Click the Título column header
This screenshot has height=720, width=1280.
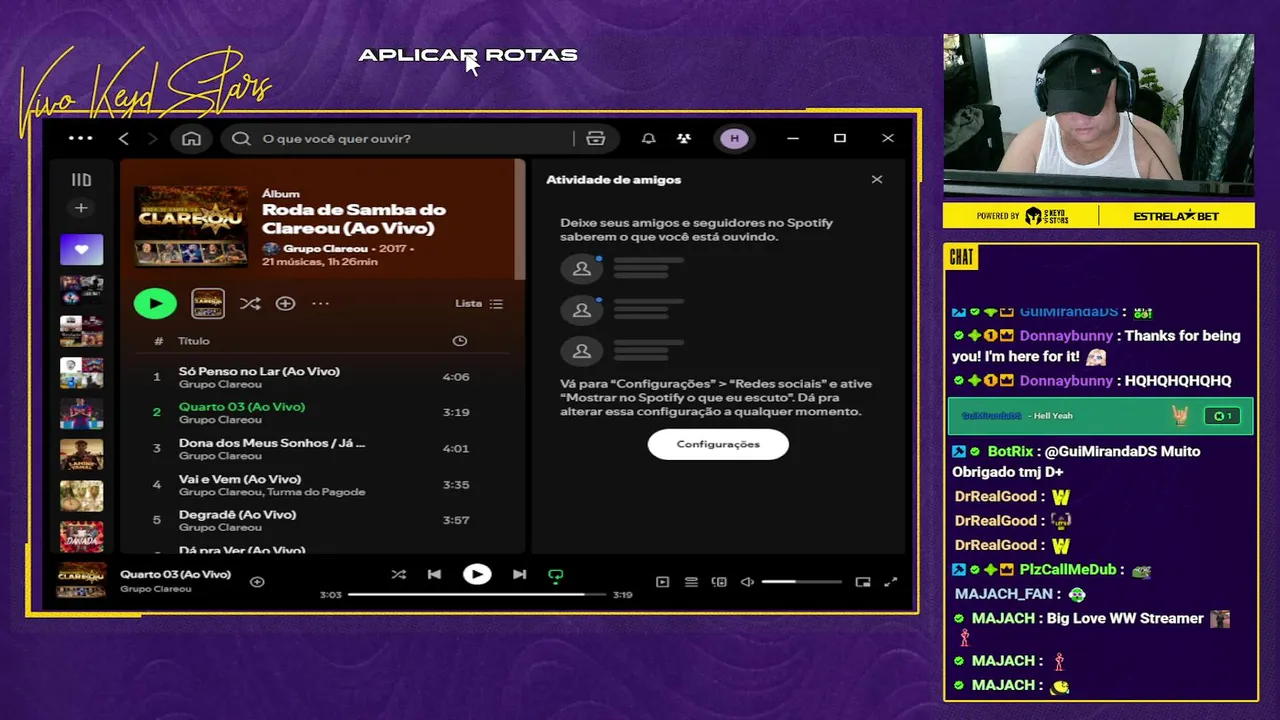click(x=194, y=341)
